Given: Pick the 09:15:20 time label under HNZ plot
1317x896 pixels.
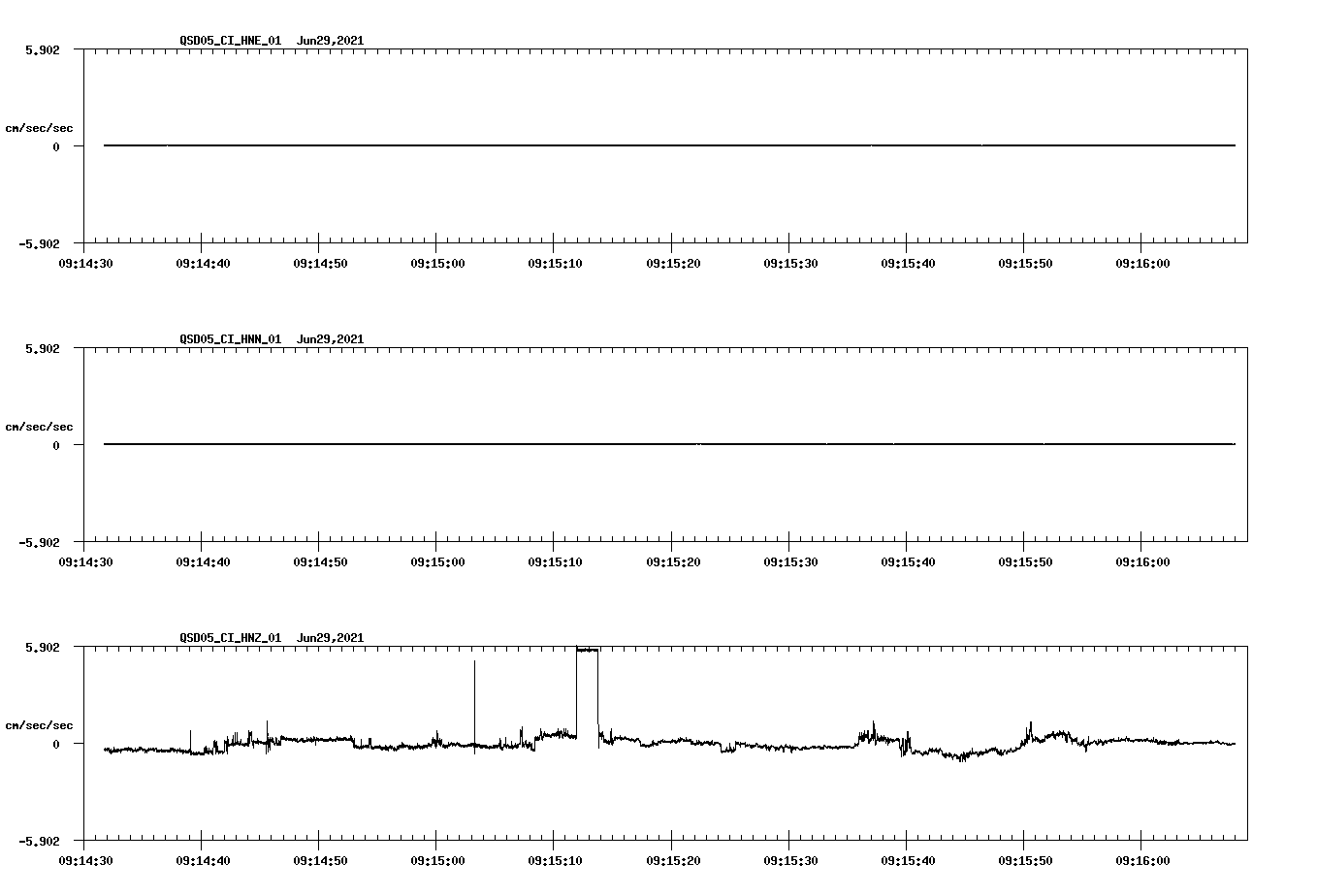Looking at the screenshot, I should 672,861.
